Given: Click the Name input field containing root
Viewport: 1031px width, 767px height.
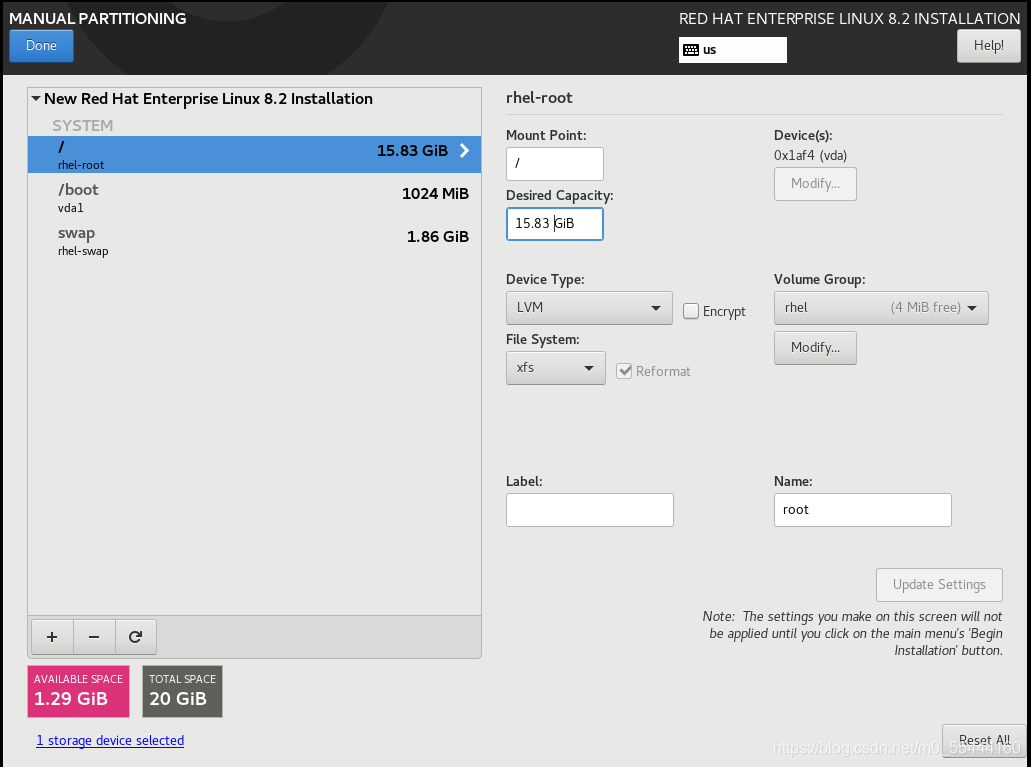Looking at the screenshot, I should click(x=863, y=510).
